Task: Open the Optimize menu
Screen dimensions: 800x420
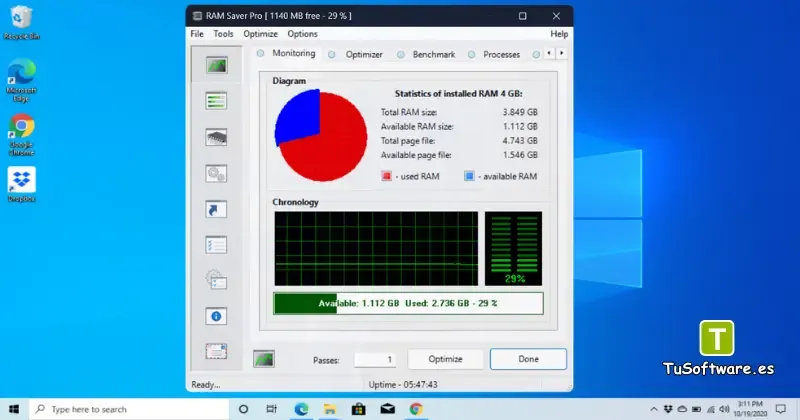Action: [260, 34]
